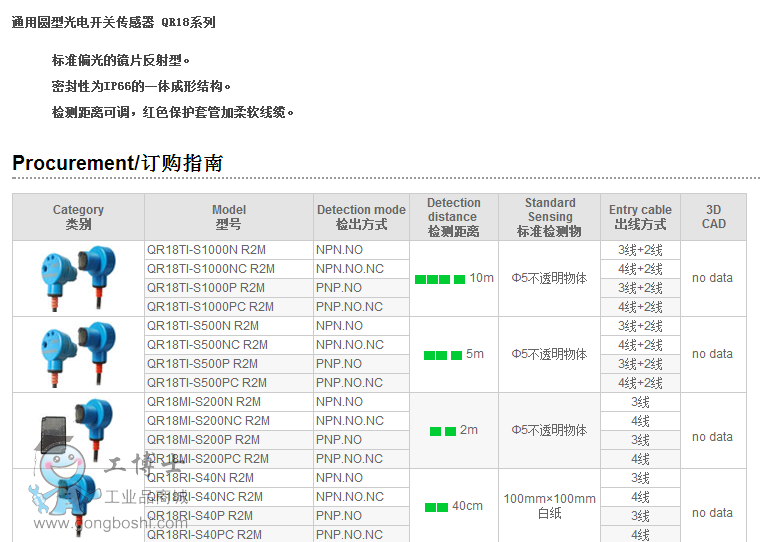Click the green 40cm detection distance bar
Screen dimensions: 761x542
coord(436,507)
